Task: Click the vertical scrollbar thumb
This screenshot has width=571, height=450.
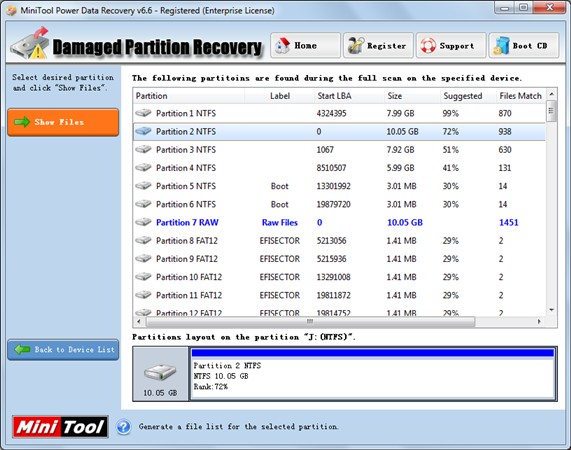Action: [551, 111]
